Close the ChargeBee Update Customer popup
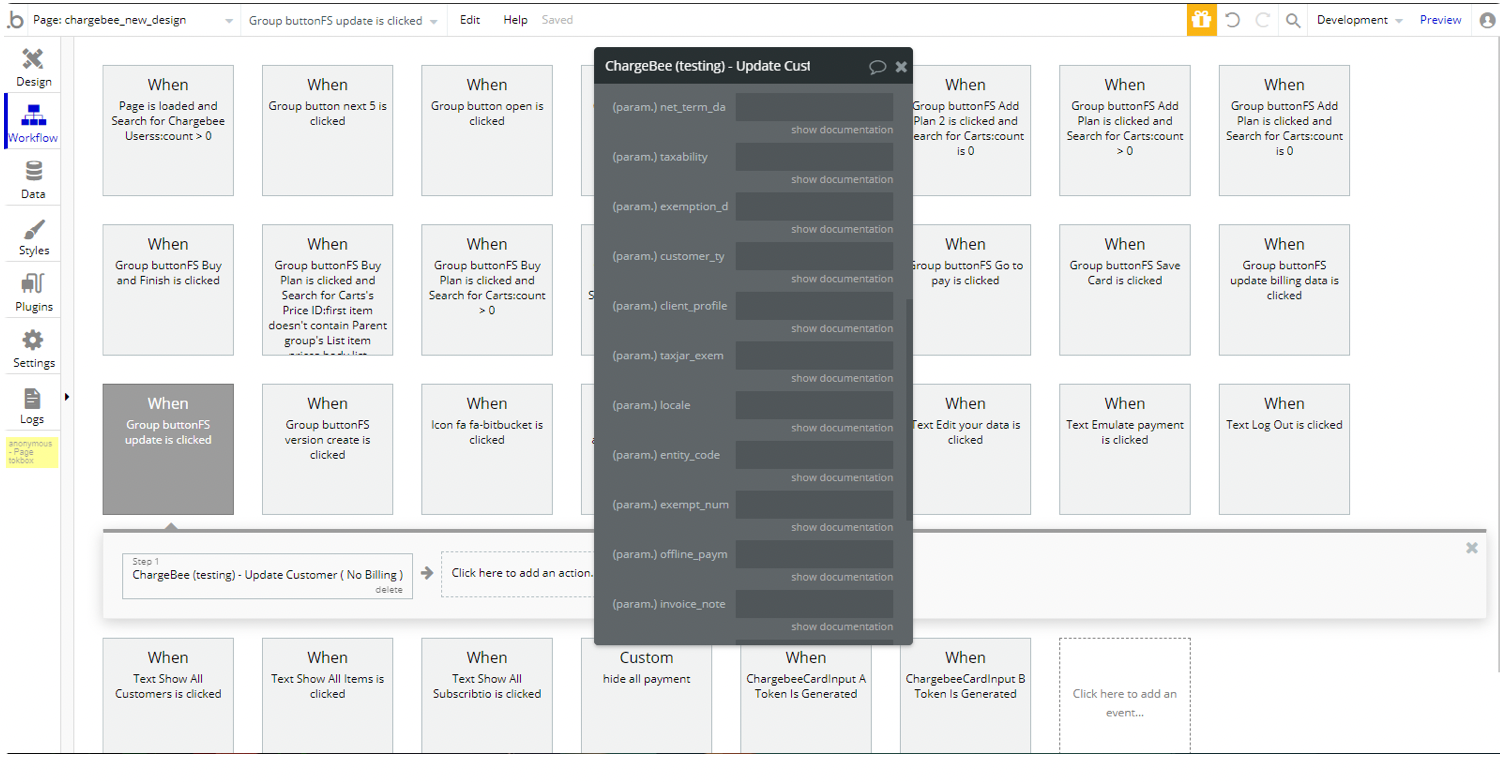This screenshot has width=1500, height=782. tap(901, 67)
